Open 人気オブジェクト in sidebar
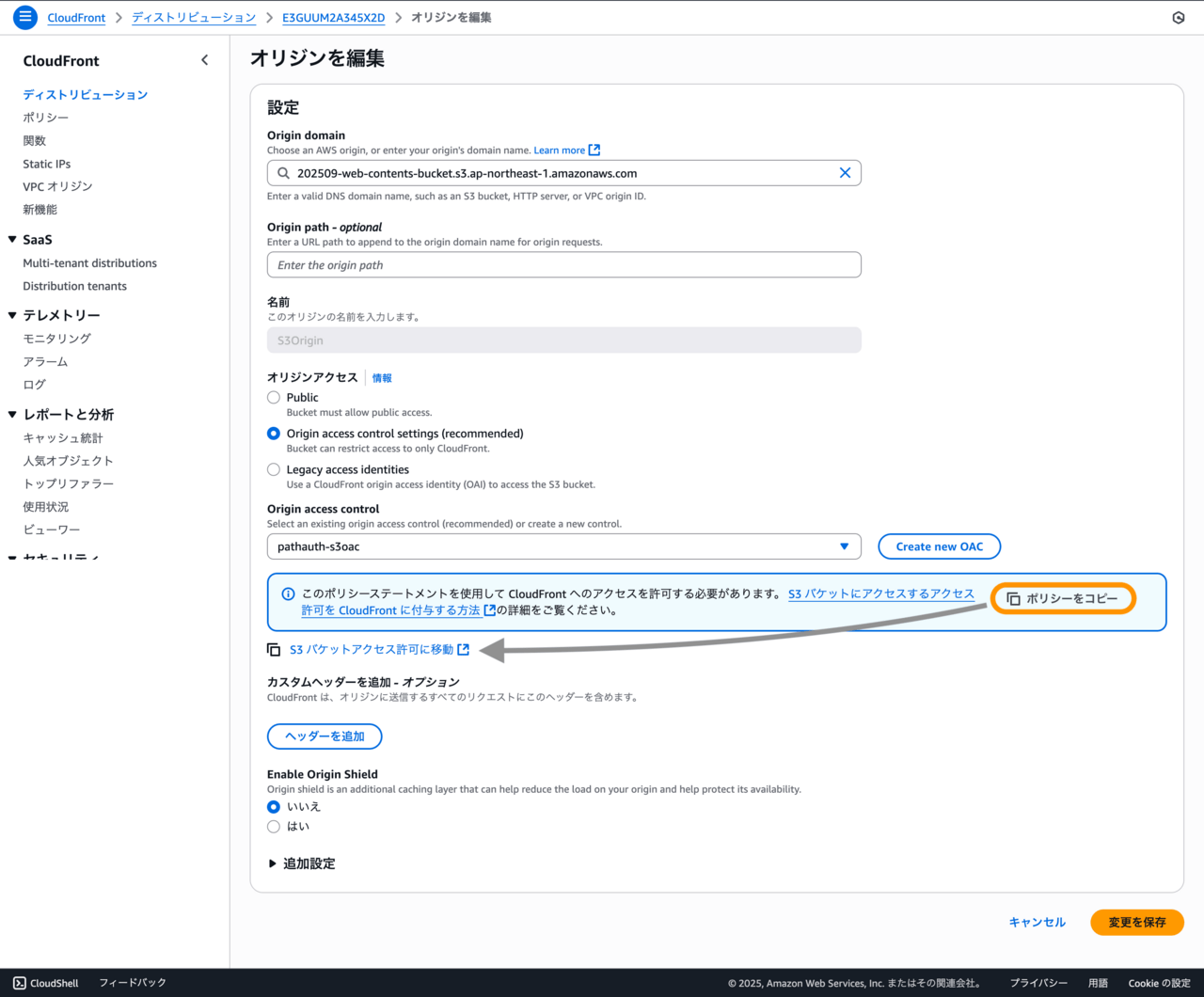The image size is (1204, 997). 69,461
